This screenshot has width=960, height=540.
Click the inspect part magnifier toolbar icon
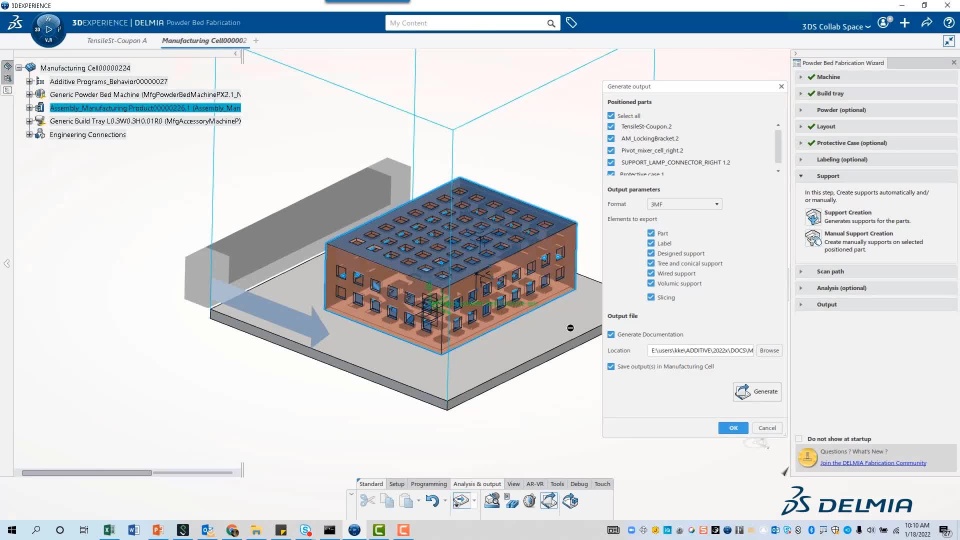pos(492,501)
